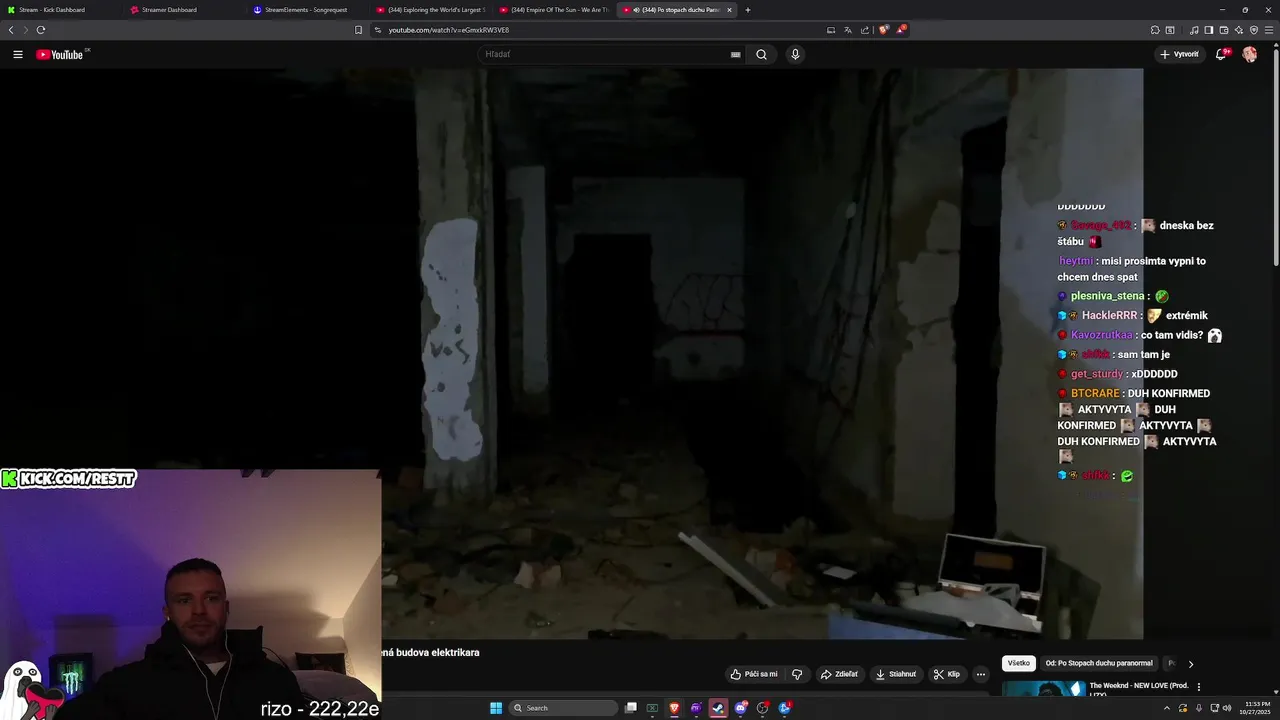This screenshot has height=720, width=1280.
Task: Open Brave Shields lion icon
Action: coord(883,30)
